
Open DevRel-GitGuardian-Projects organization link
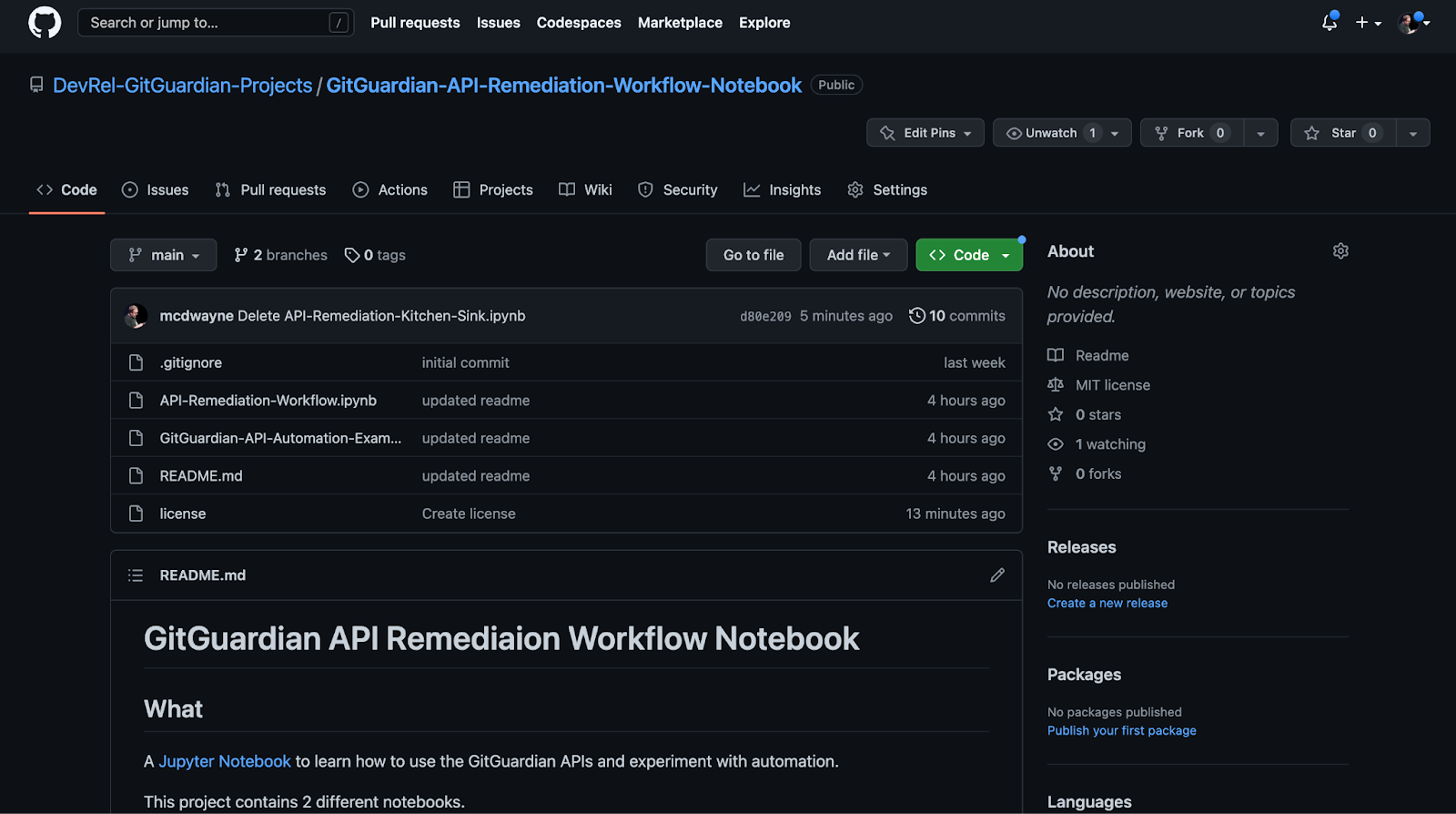[x=182, y=86]
